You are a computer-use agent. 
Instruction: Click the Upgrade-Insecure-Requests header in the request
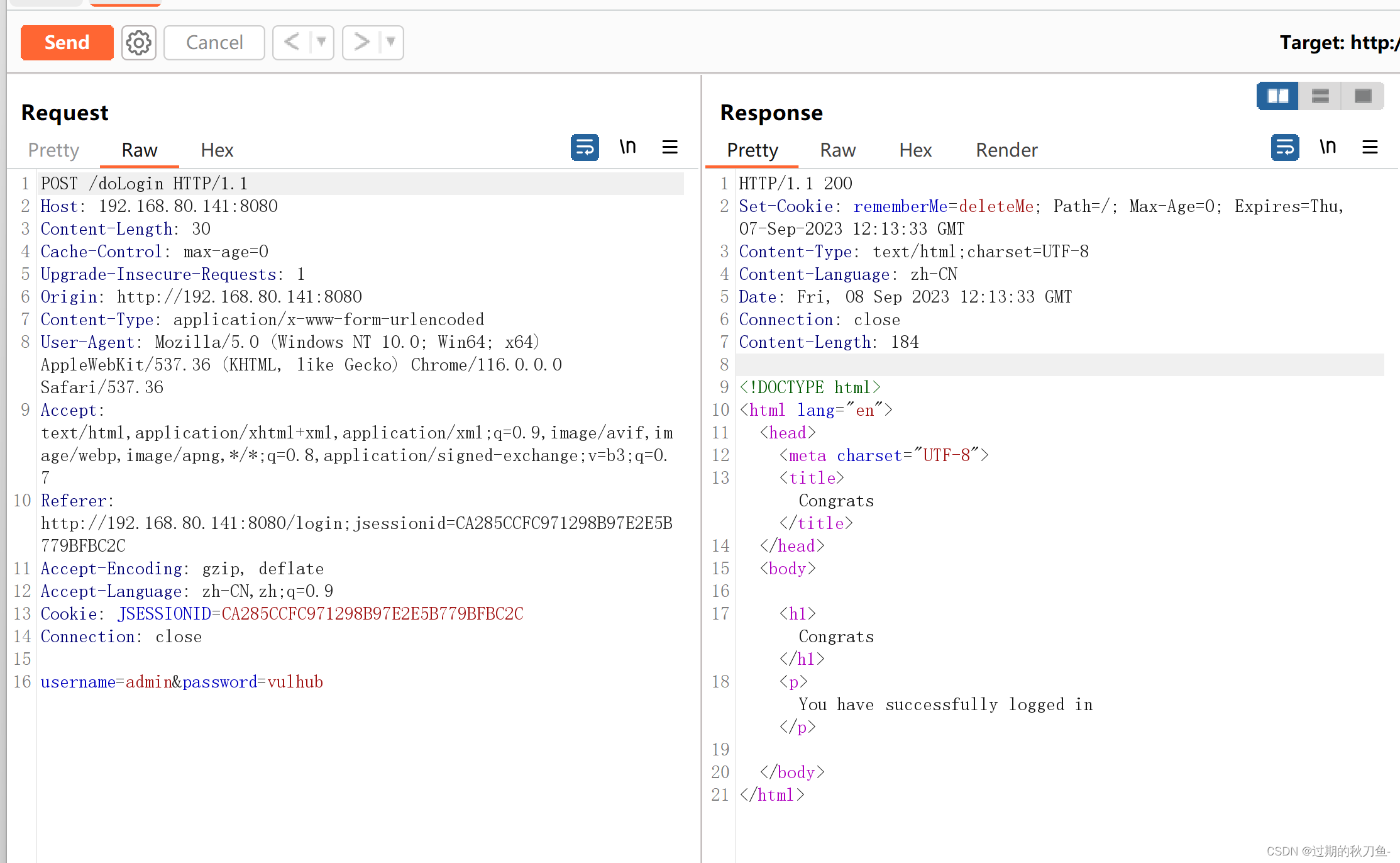coord(173,274)
